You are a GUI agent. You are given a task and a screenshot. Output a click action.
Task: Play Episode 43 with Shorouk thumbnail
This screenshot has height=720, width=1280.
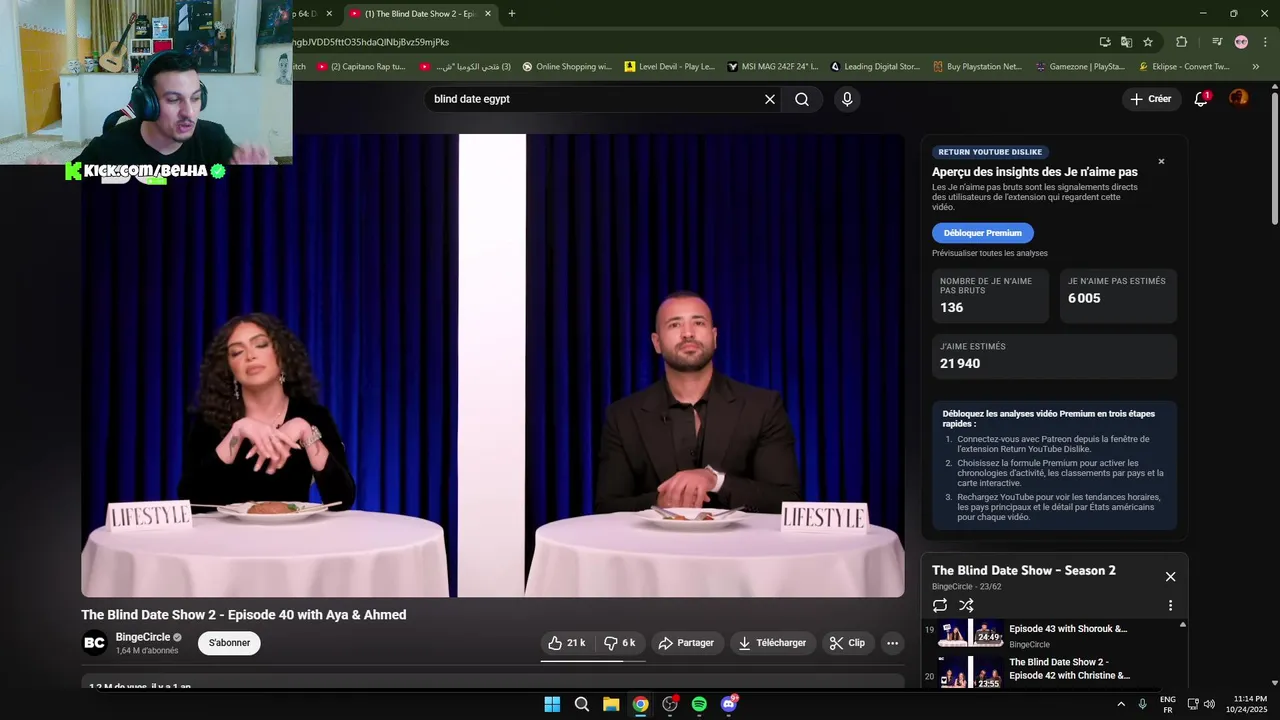click(971, 632)
